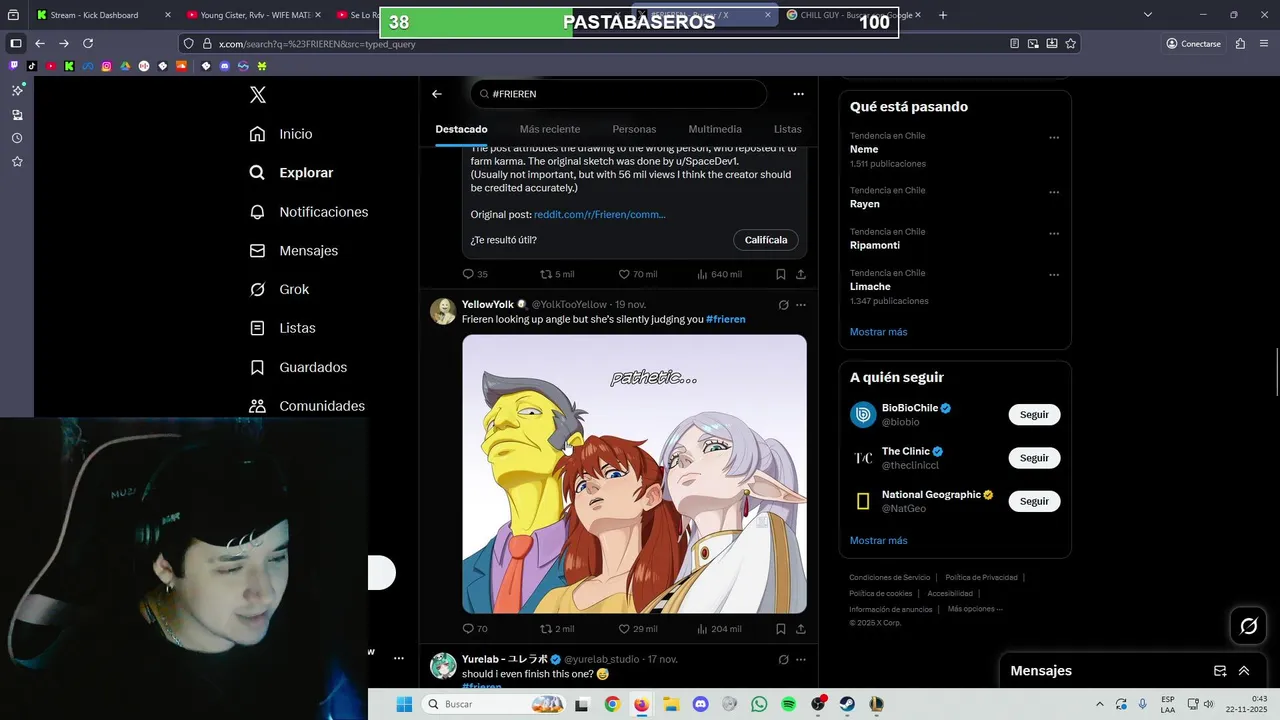Viewport: 1280px width, 720px height.
Task: Like YellowYolk post with 29 mil likes
Action: coord(638,629)
